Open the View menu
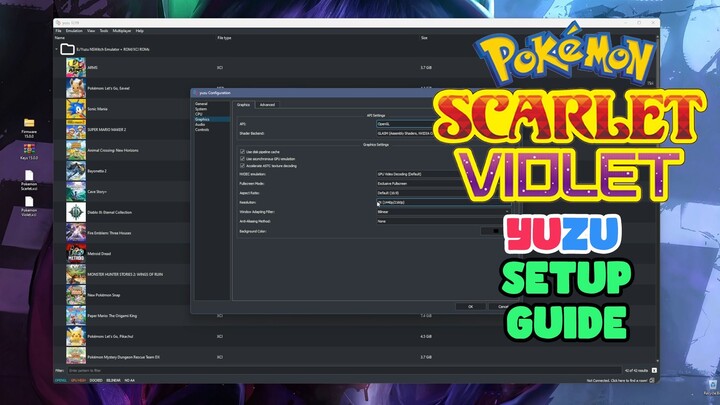The height and width of the screenshot is (405, 720). tap(91, 31)
